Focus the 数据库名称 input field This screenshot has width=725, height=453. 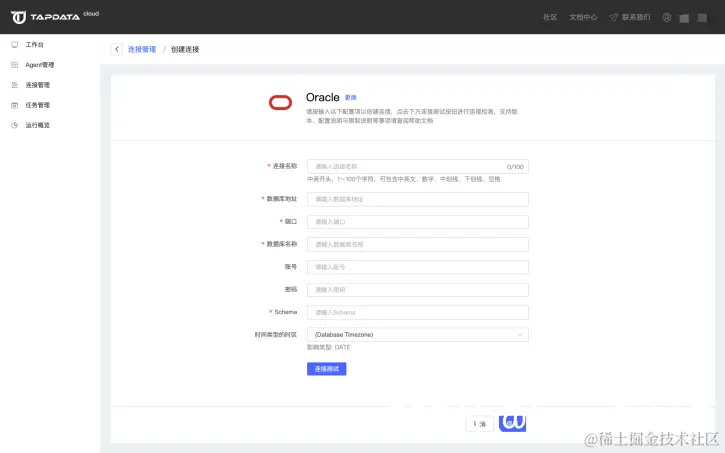coord(418,245)
